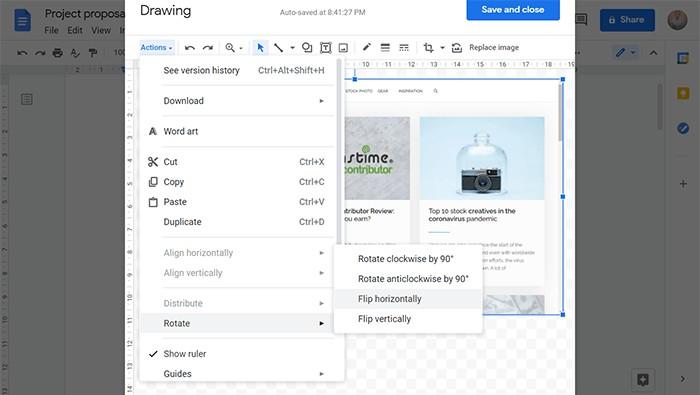Open the View menu in Docs

[101, 30]
